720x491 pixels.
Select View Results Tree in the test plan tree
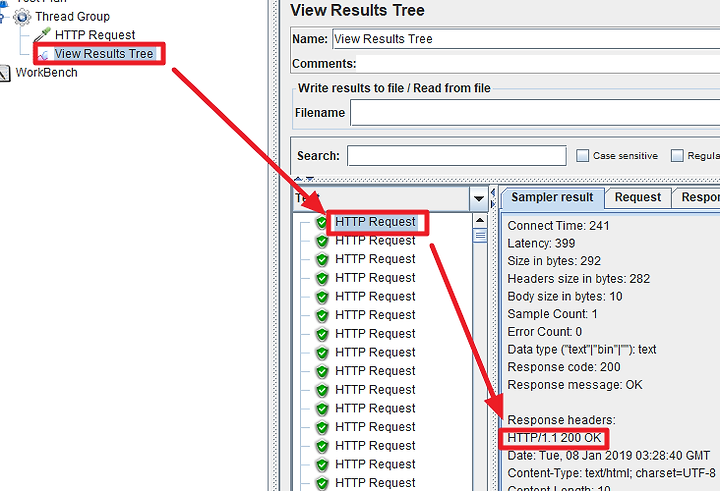pos(104,54)
